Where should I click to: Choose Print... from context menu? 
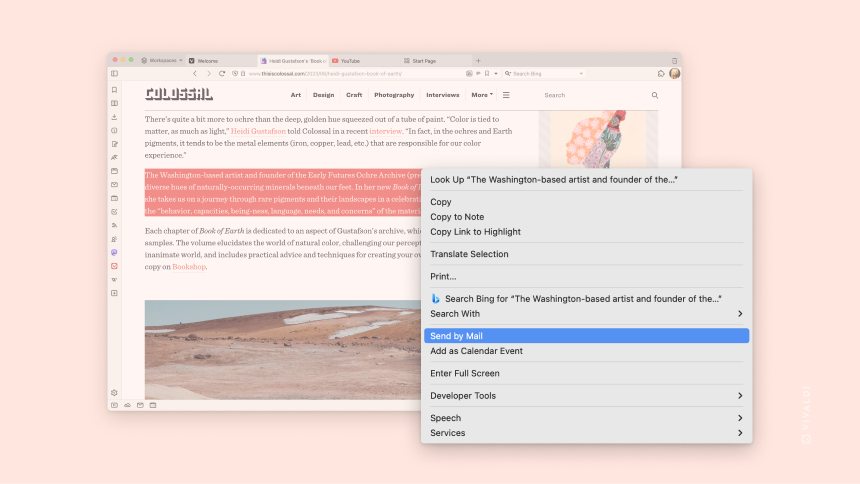586,277
